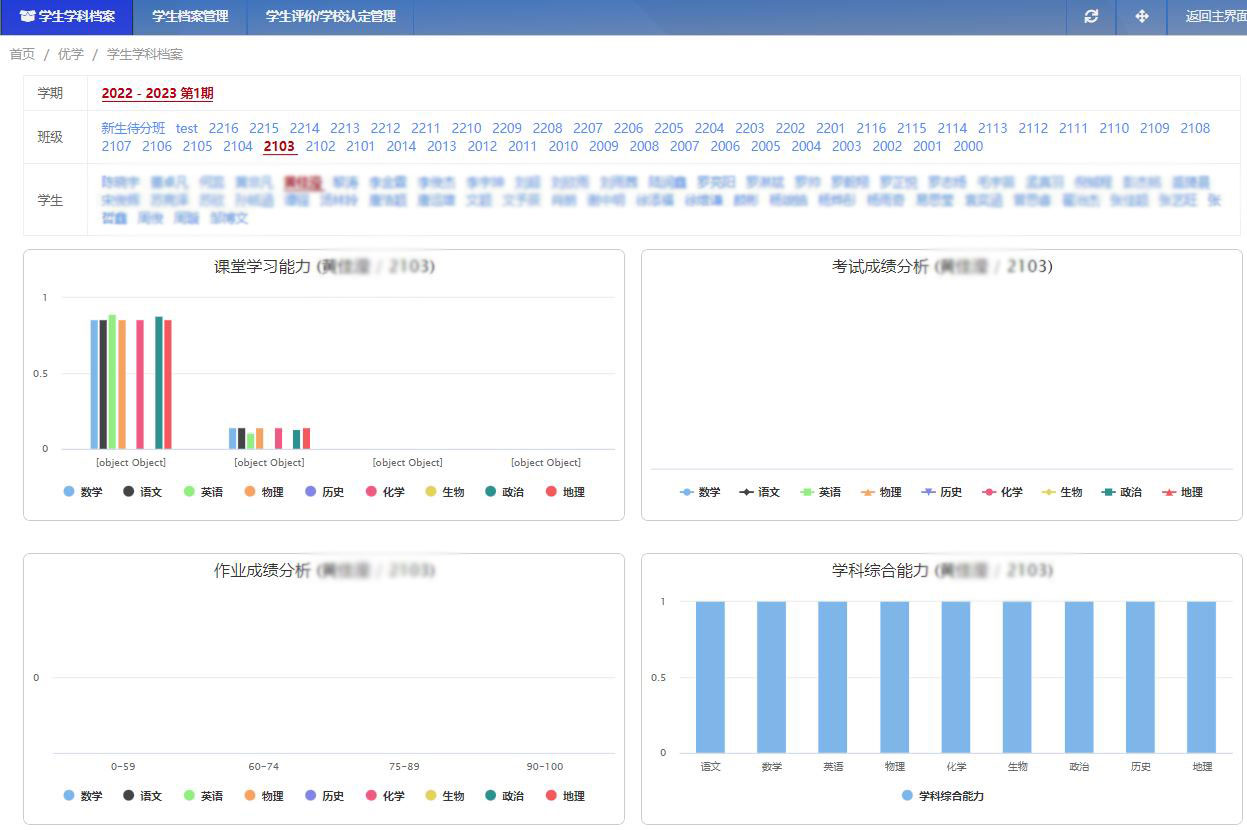Click the refresh icon in top bar
Image resolution: width=1247 pixels, height=830 pixels.
[x=1091, y=17]
